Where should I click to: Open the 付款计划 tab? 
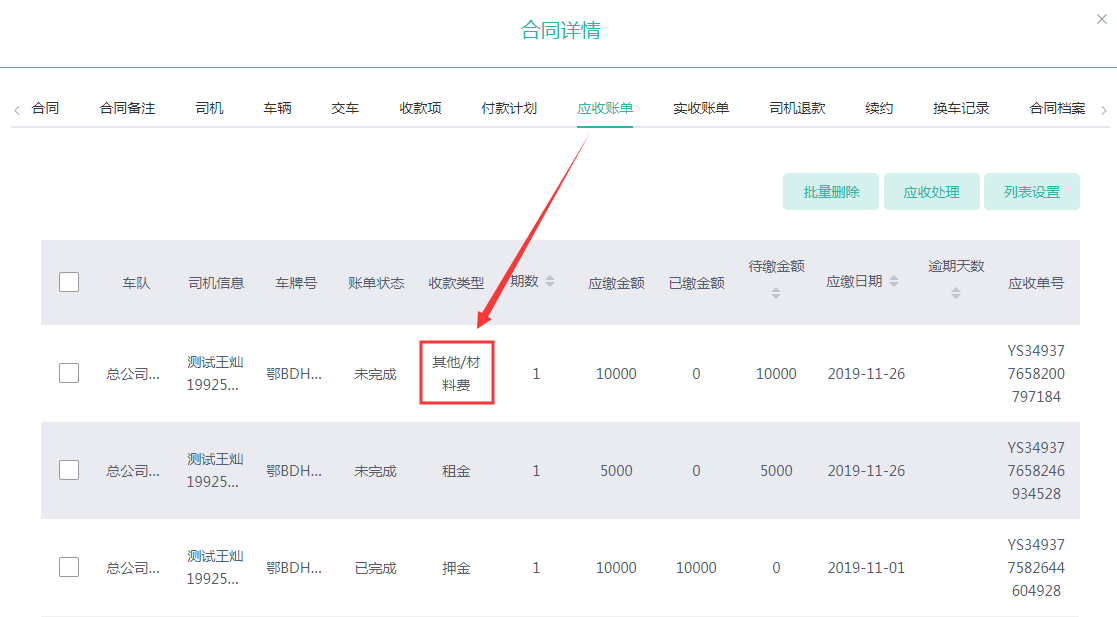click(x=509, y=108)
